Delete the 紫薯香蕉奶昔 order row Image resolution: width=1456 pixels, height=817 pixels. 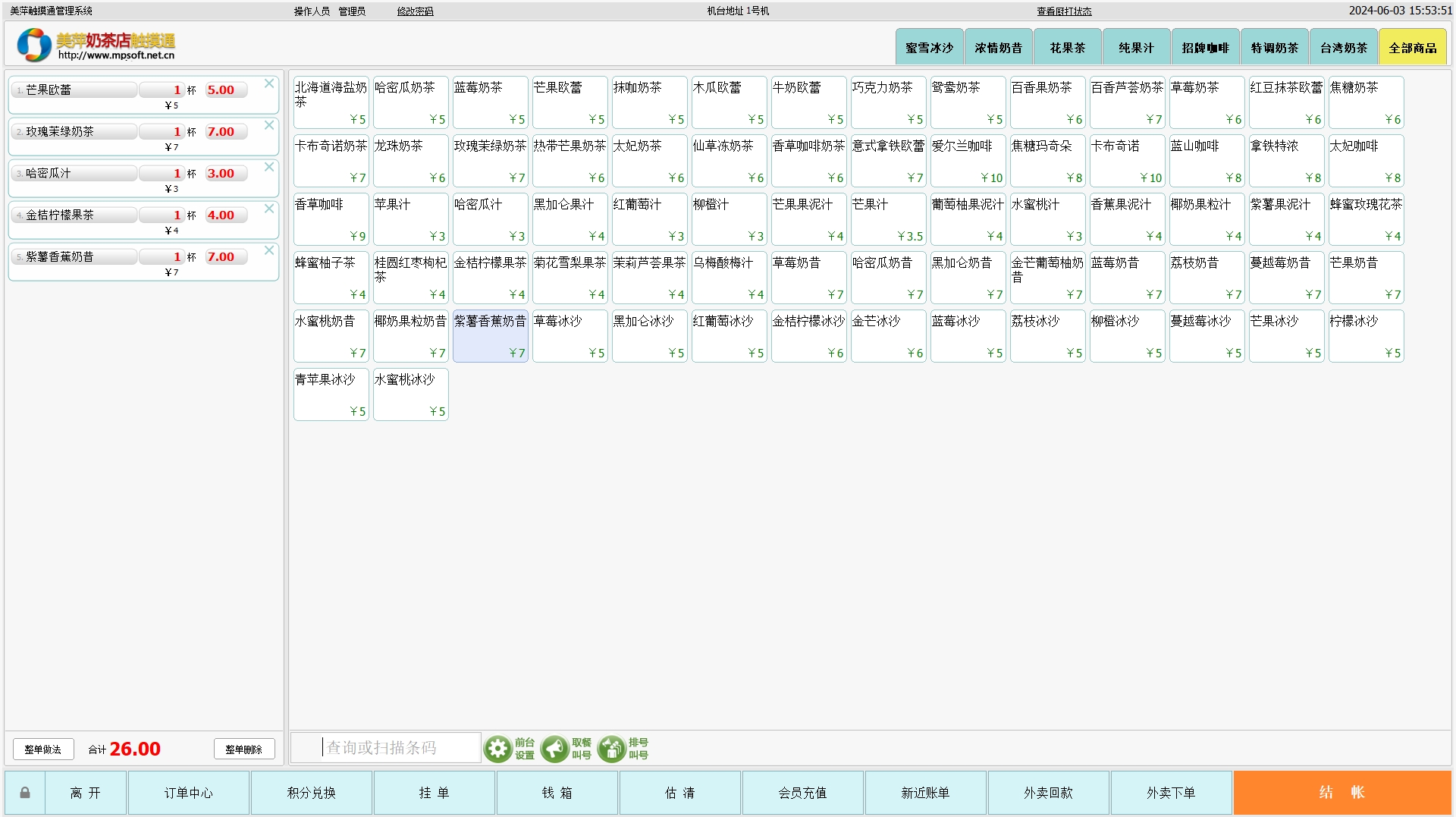[269, 251]
